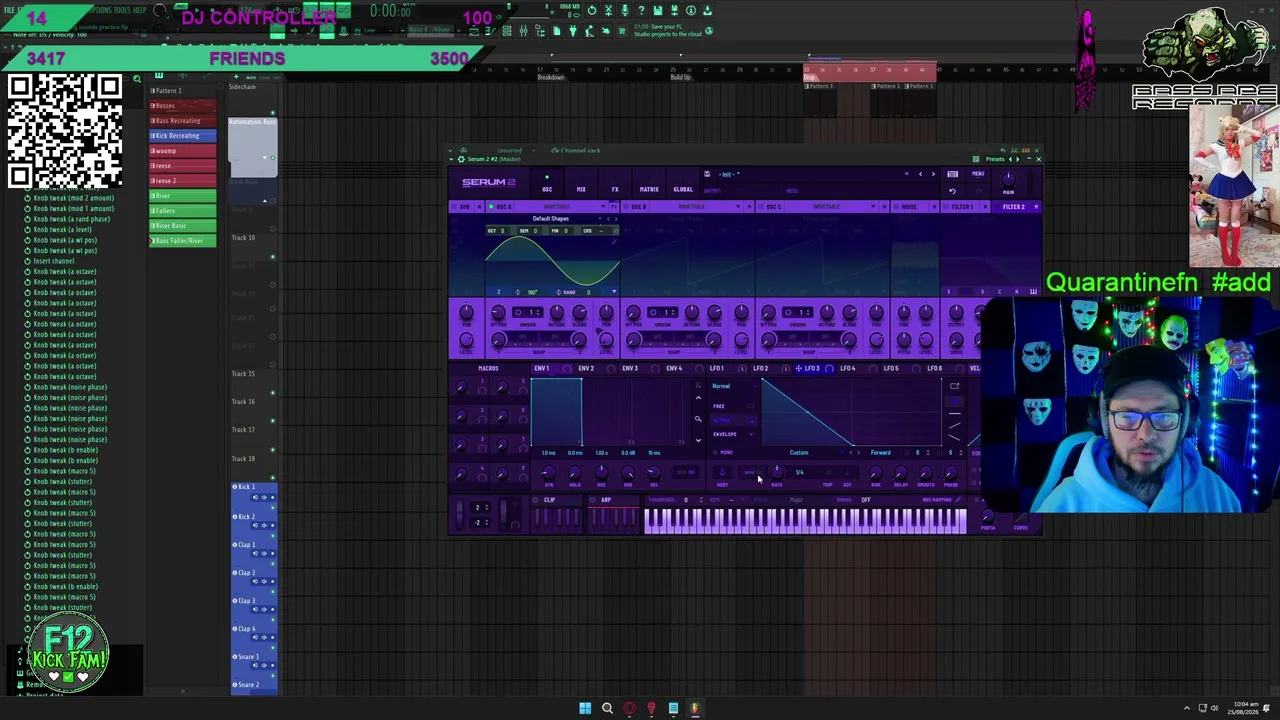This screenshot has height=720, width=1280.
Task: Open the OSC A WAVETABLE type dropdown
Action: pos(561,207)
